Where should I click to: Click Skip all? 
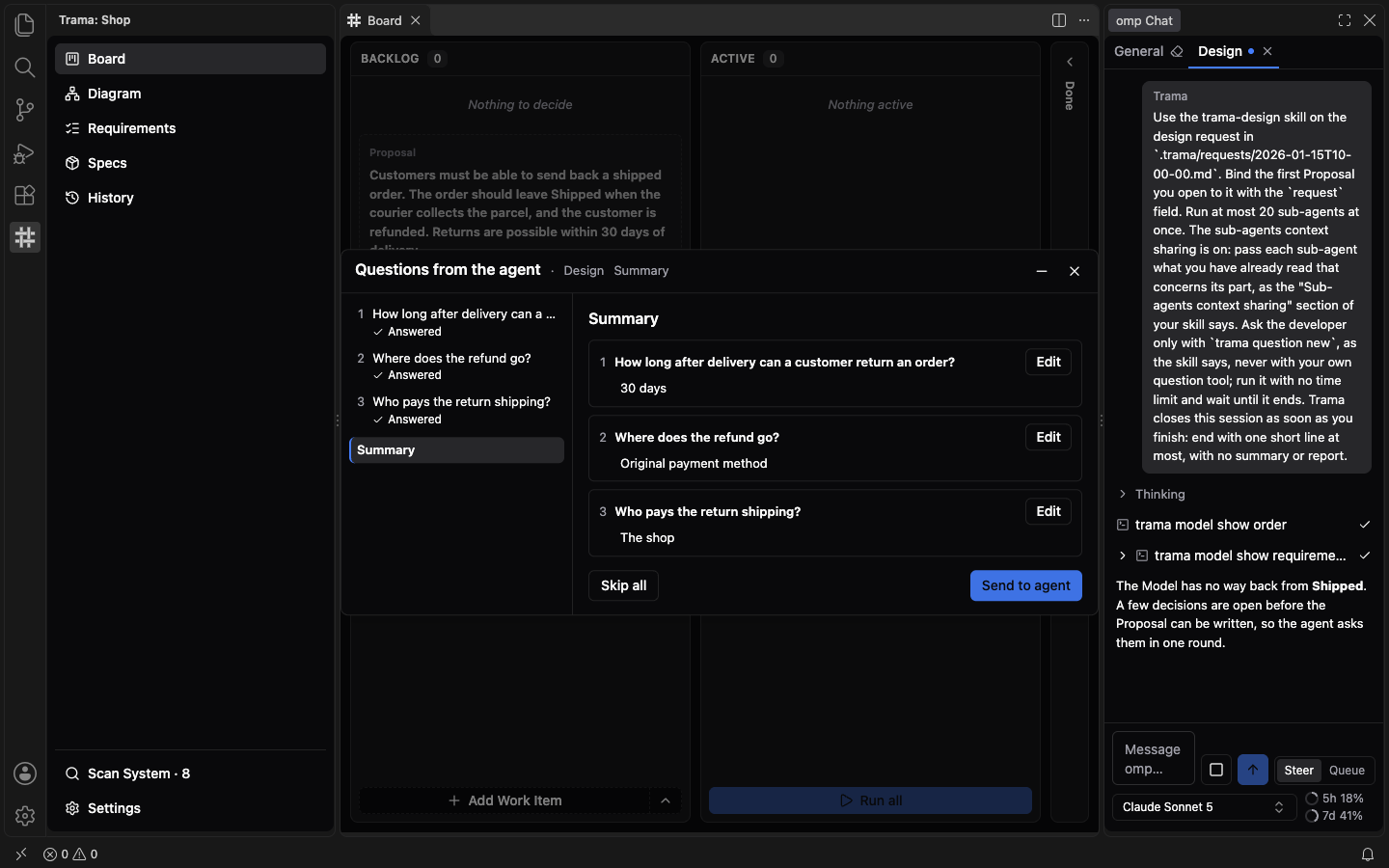pos(623,585)
